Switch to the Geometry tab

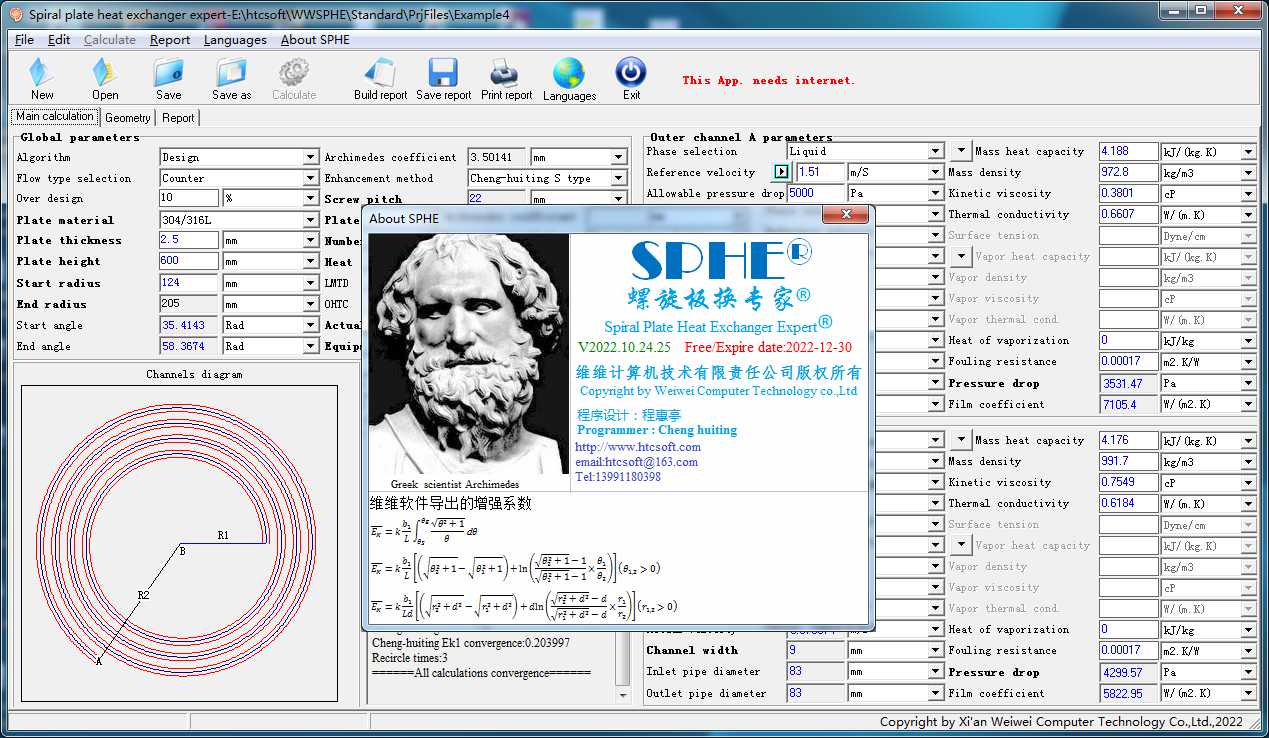pos(128,118)
